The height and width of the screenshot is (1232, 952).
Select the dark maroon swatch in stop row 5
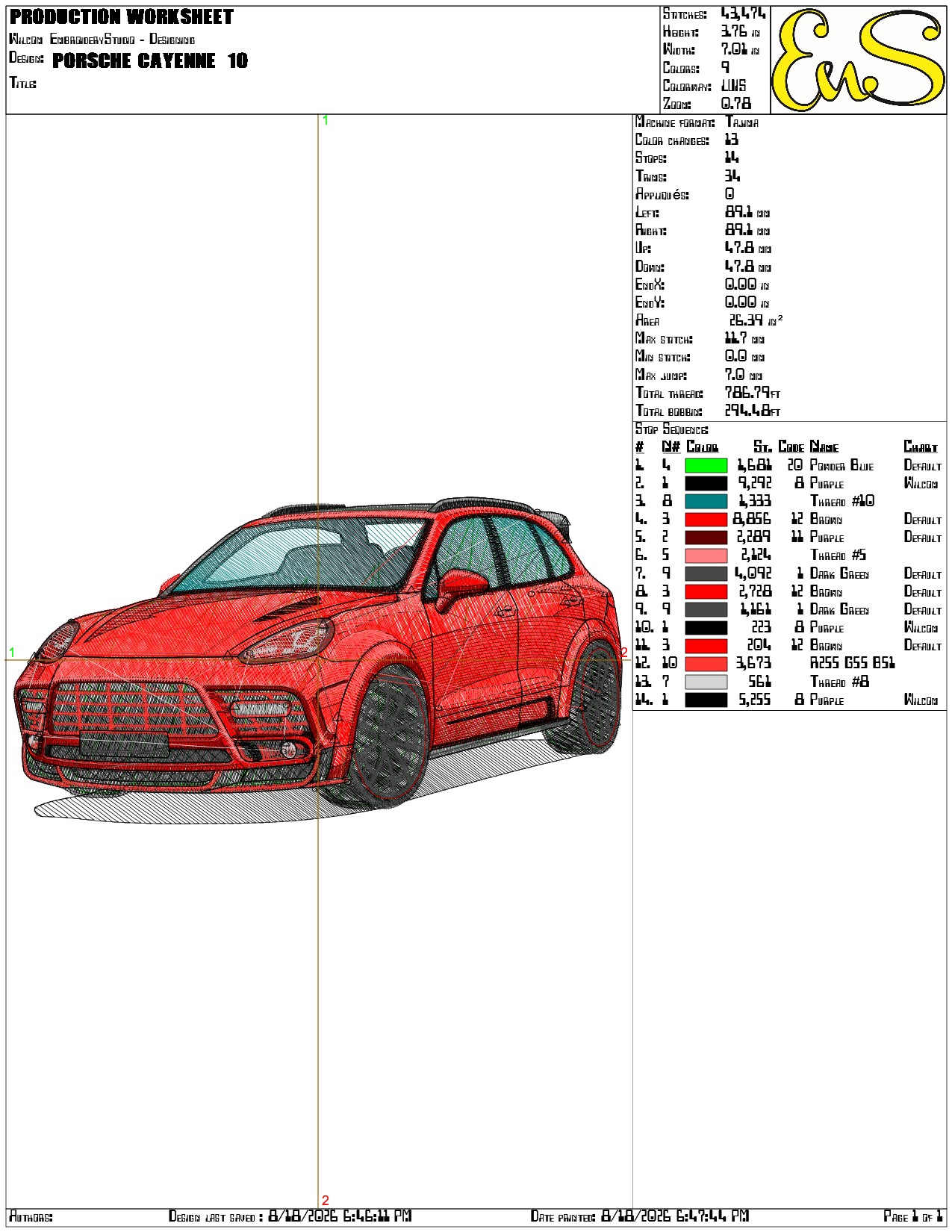point(706,538)
